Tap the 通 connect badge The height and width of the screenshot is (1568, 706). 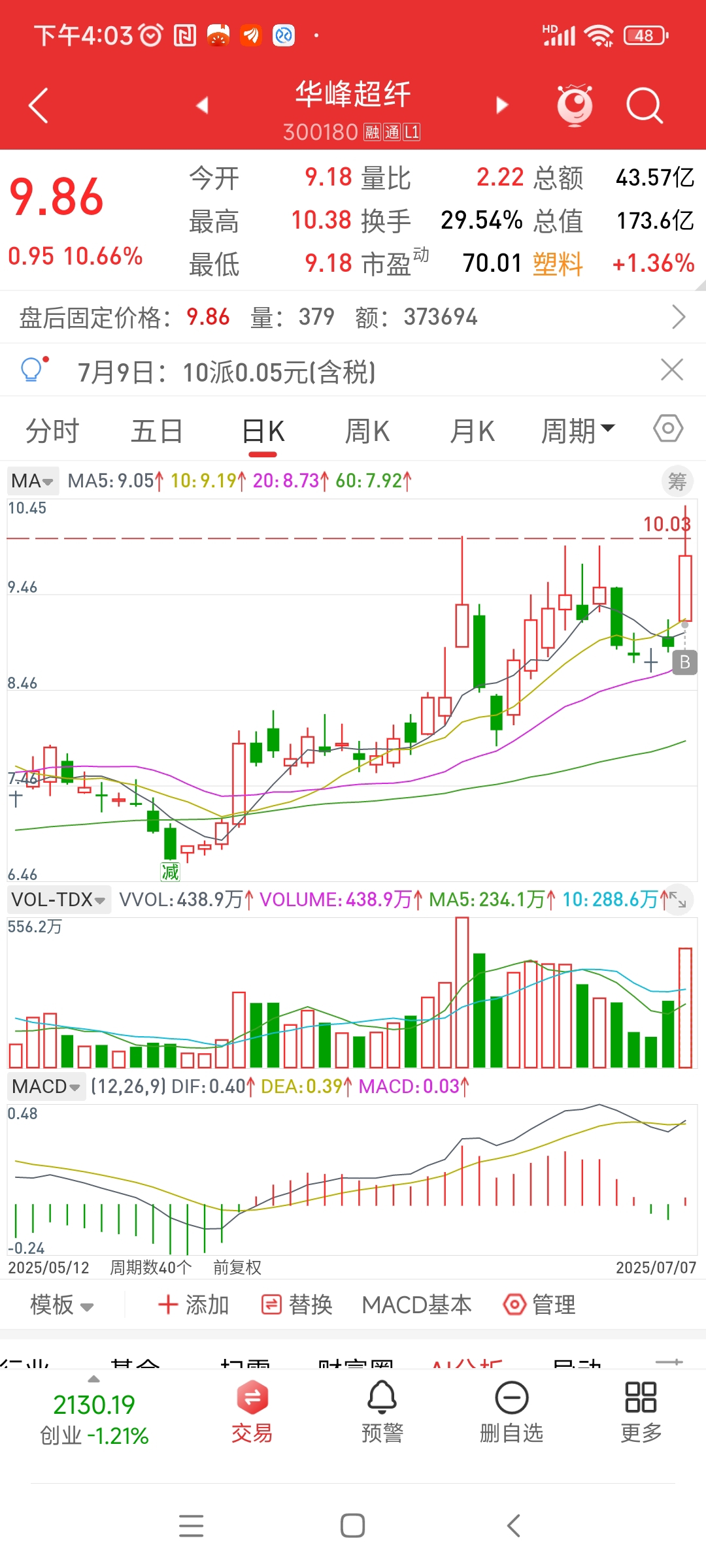tap(392, 133)
